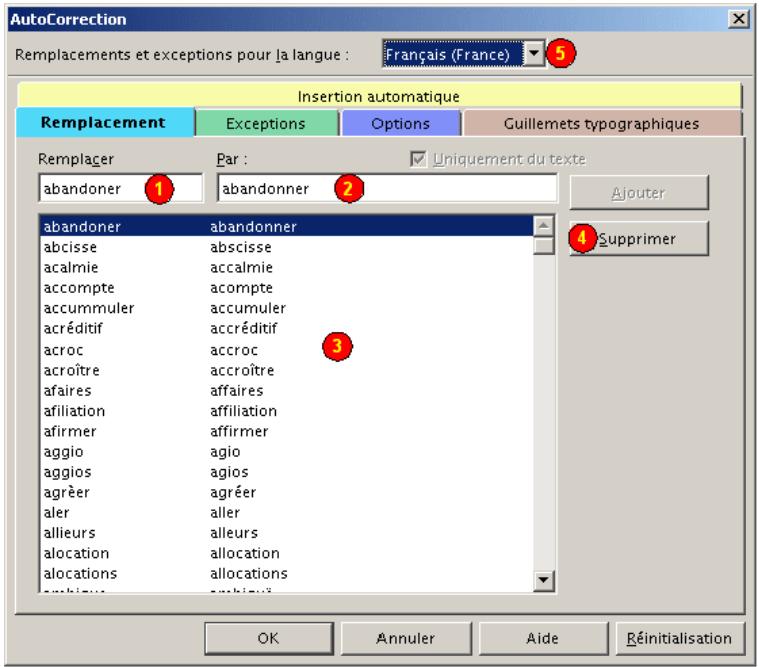The width and height of the screenshot is (759, 667).
Task: Select the accummuler replacement row
Action: (287, 308)
